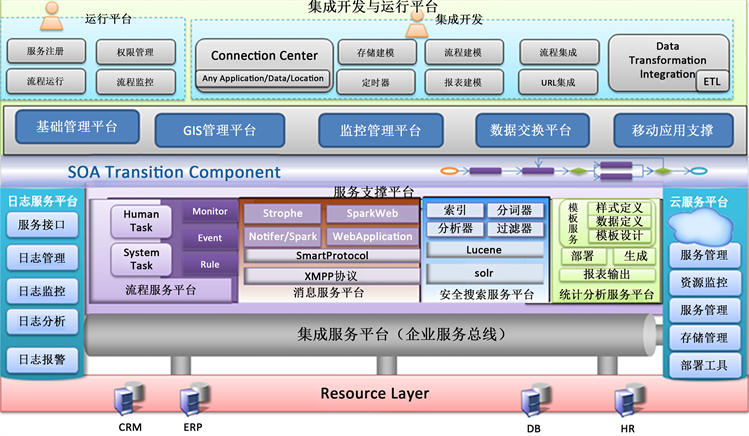Click the 服务注册 button
The width and height of the screenshot is (749, 436).
coord(47,51)
